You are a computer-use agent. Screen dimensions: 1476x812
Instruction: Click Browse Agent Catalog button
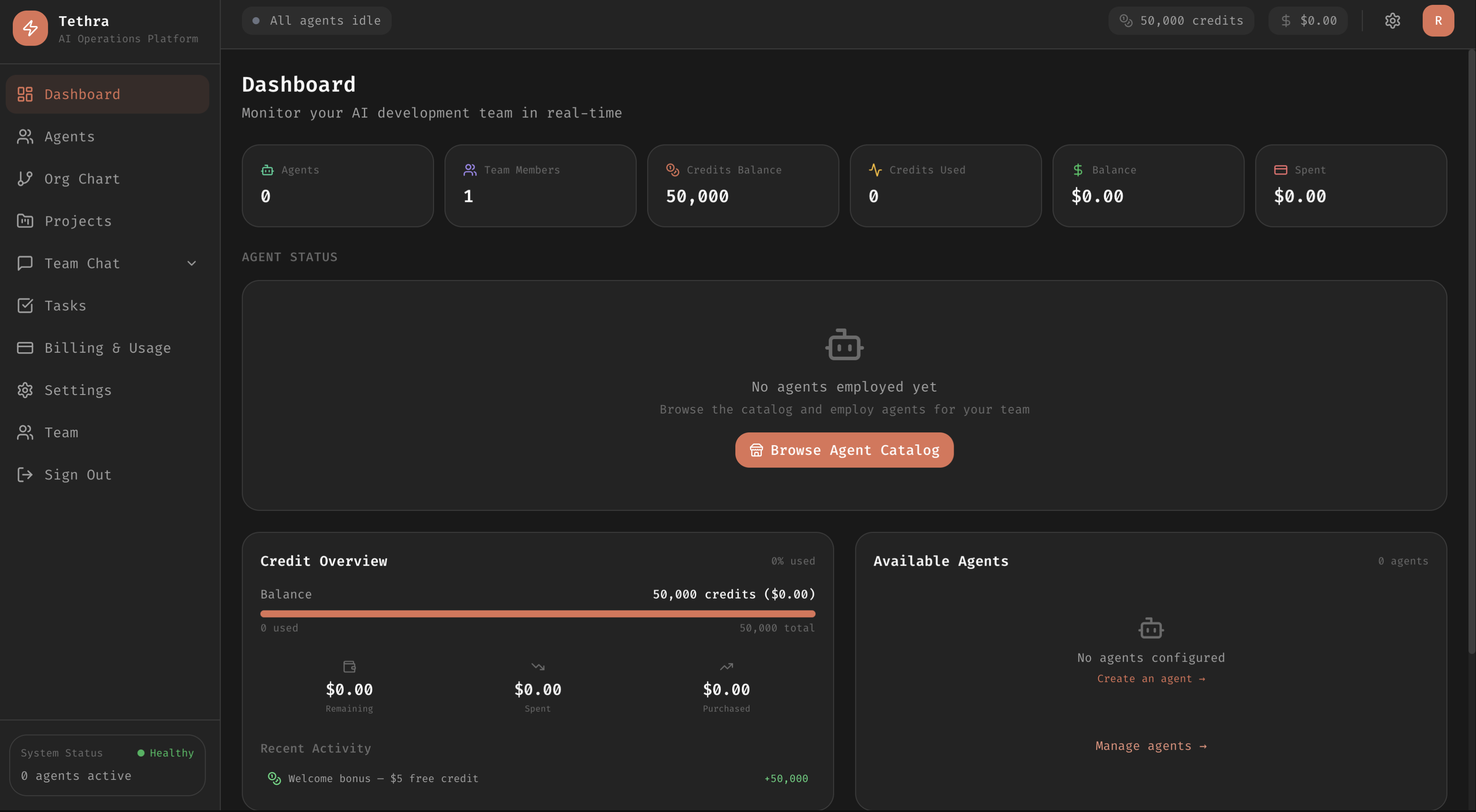[844, 450]
